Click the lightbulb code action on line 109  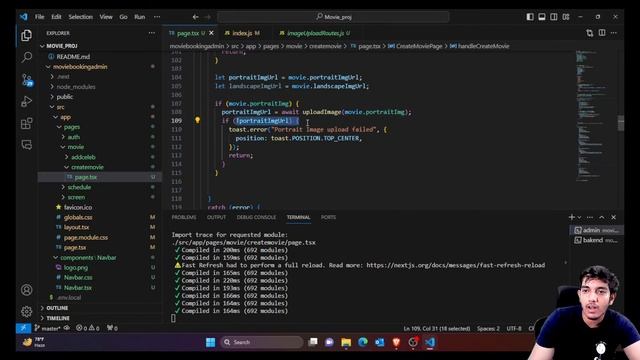point(198,120)
